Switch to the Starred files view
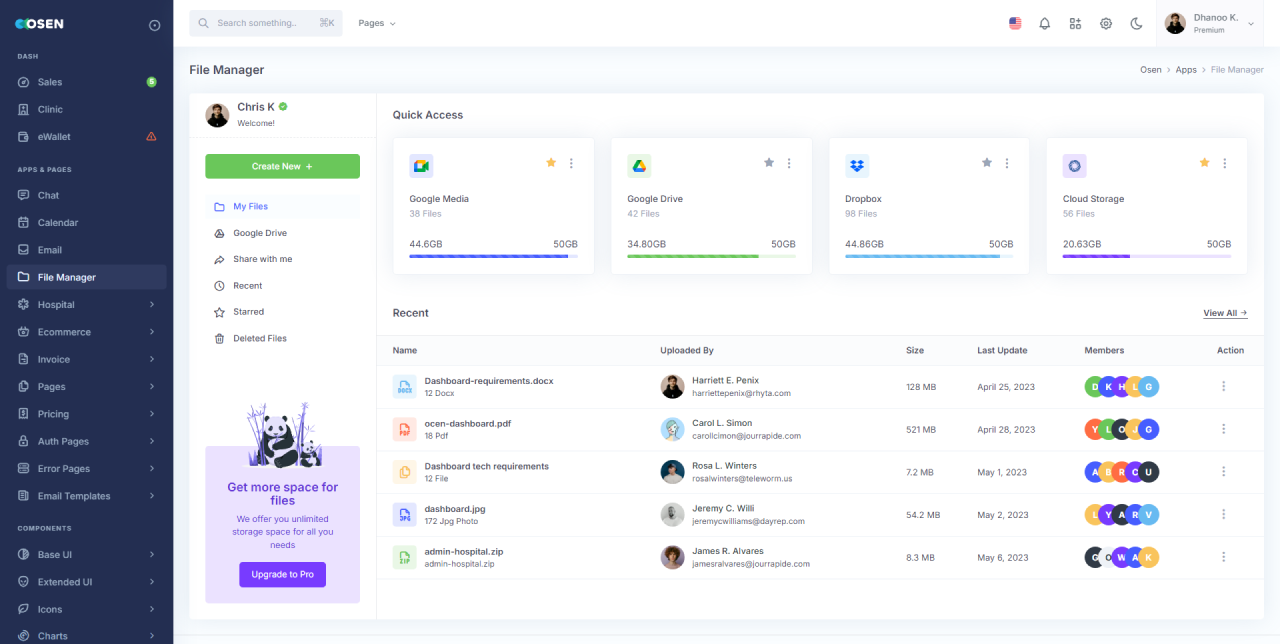 tap(249, 311)
